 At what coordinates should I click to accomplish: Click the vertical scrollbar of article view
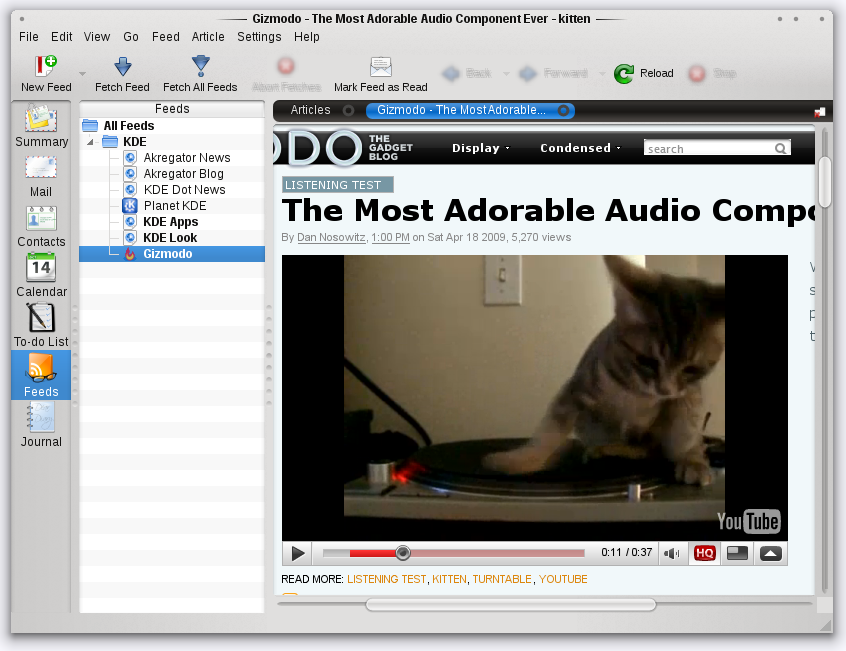pos(824,182)
